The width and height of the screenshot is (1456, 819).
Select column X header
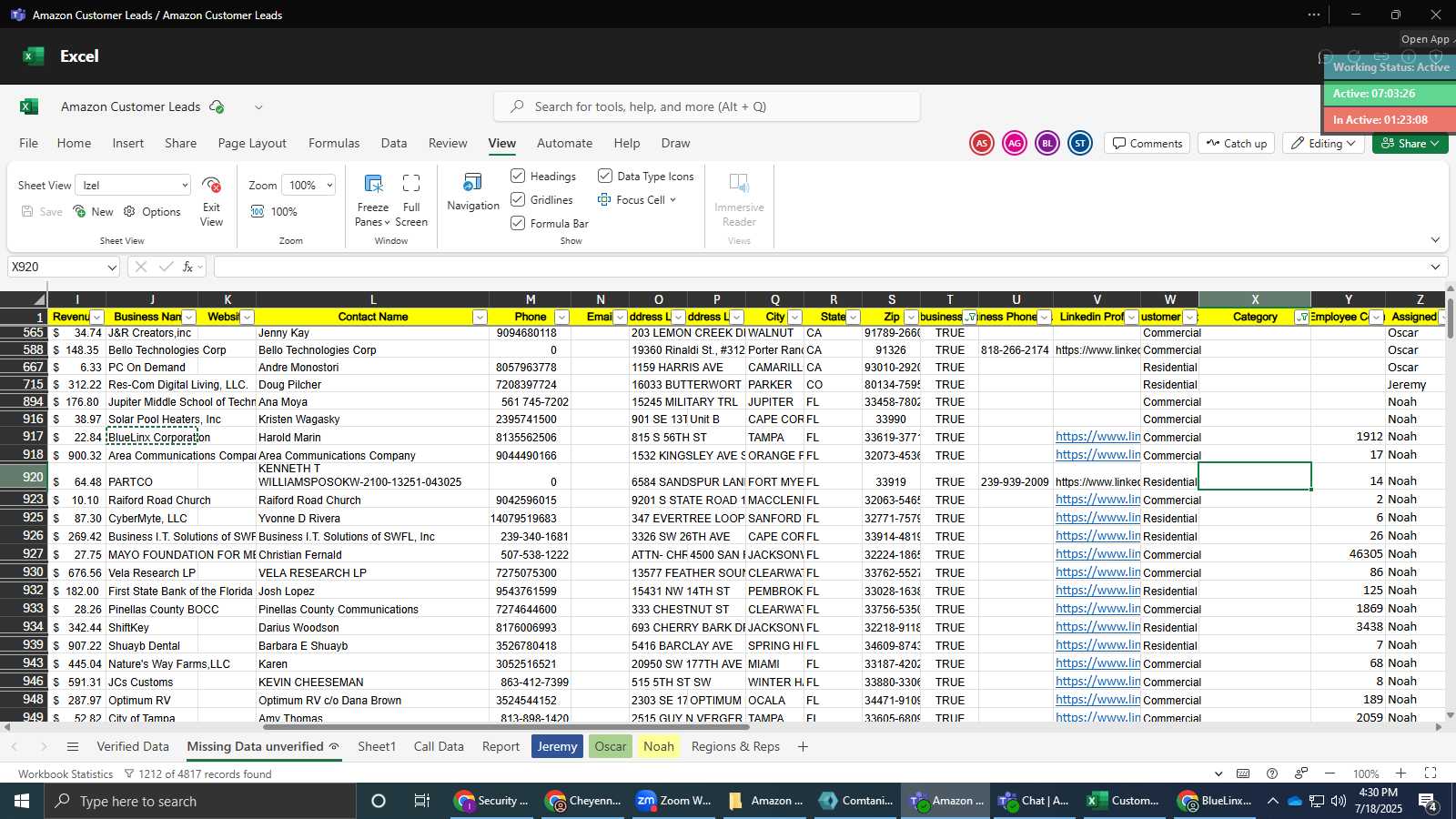point(1255,299)
